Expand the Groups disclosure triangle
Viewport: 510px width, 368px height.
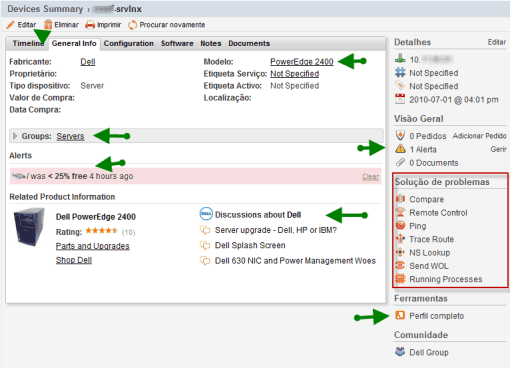click(x=15, y=136)
